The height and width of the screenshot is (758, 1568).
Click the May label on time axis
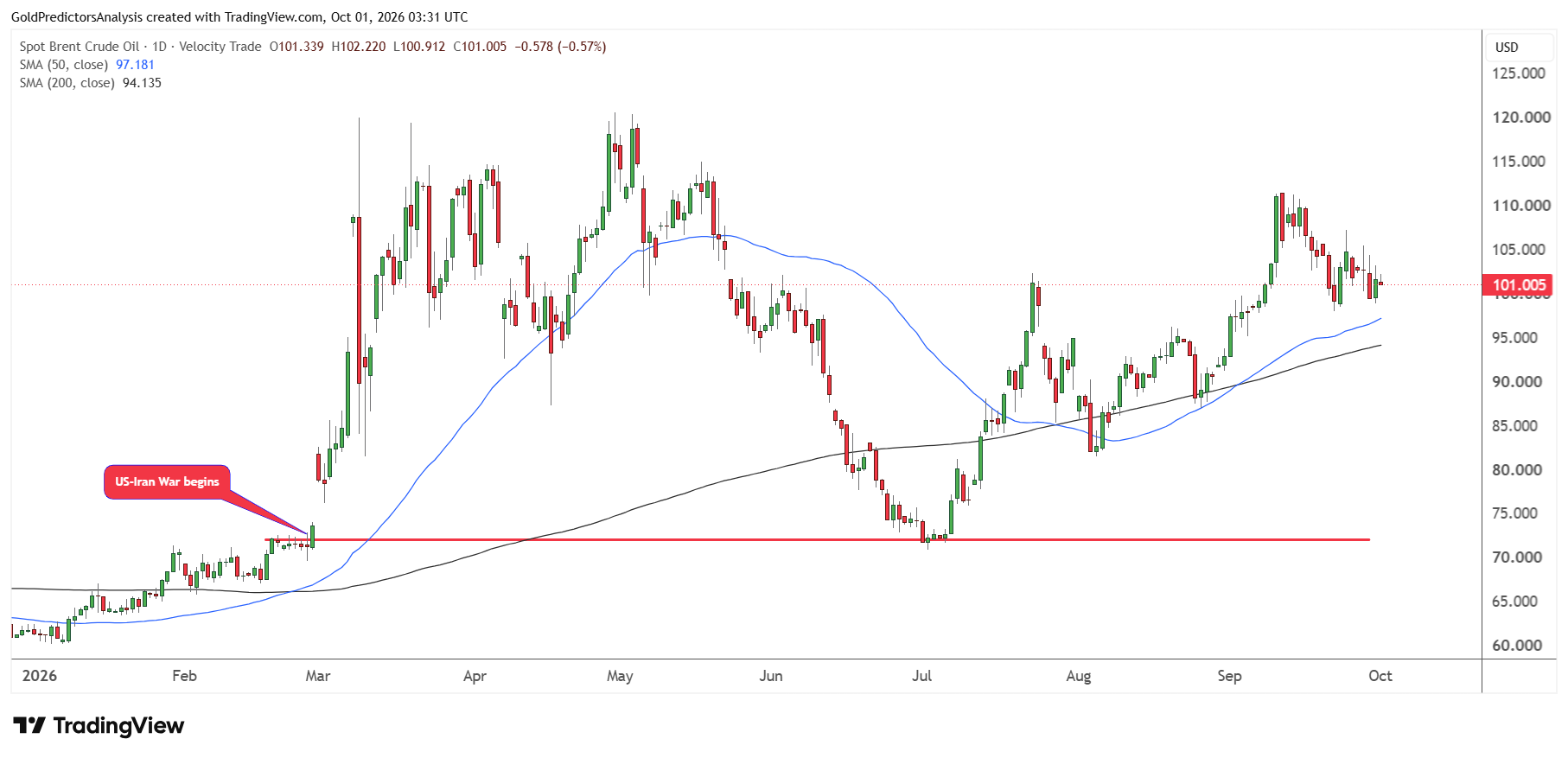[x=620, y=676]
